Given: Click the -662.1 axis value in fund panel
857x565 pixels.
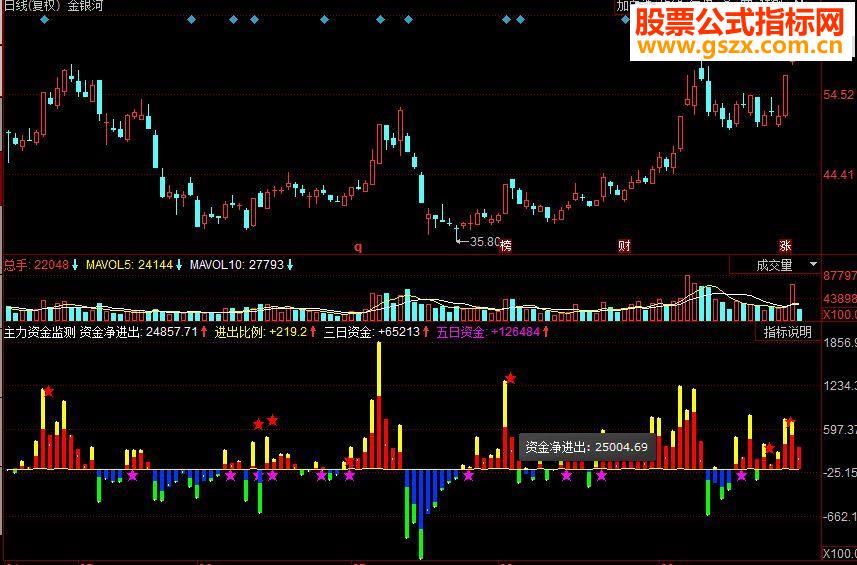Looking at the screenshot, I should (840, 516).
